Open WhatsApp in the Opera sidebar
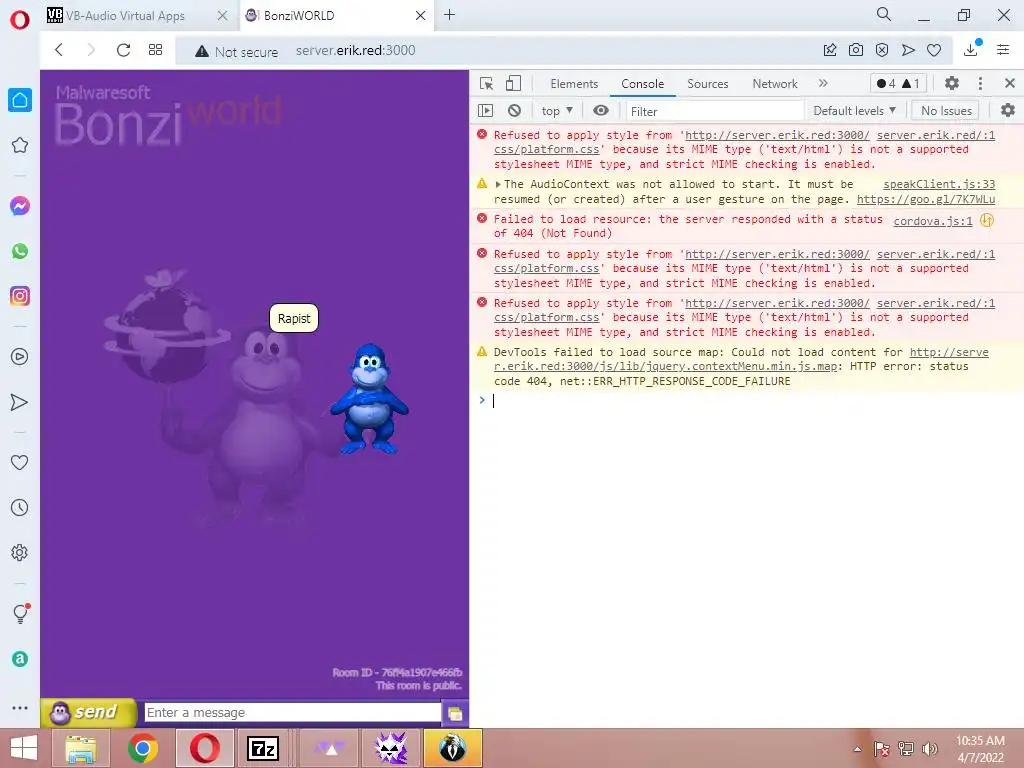The image size is (1024, 768). [20, 251]
